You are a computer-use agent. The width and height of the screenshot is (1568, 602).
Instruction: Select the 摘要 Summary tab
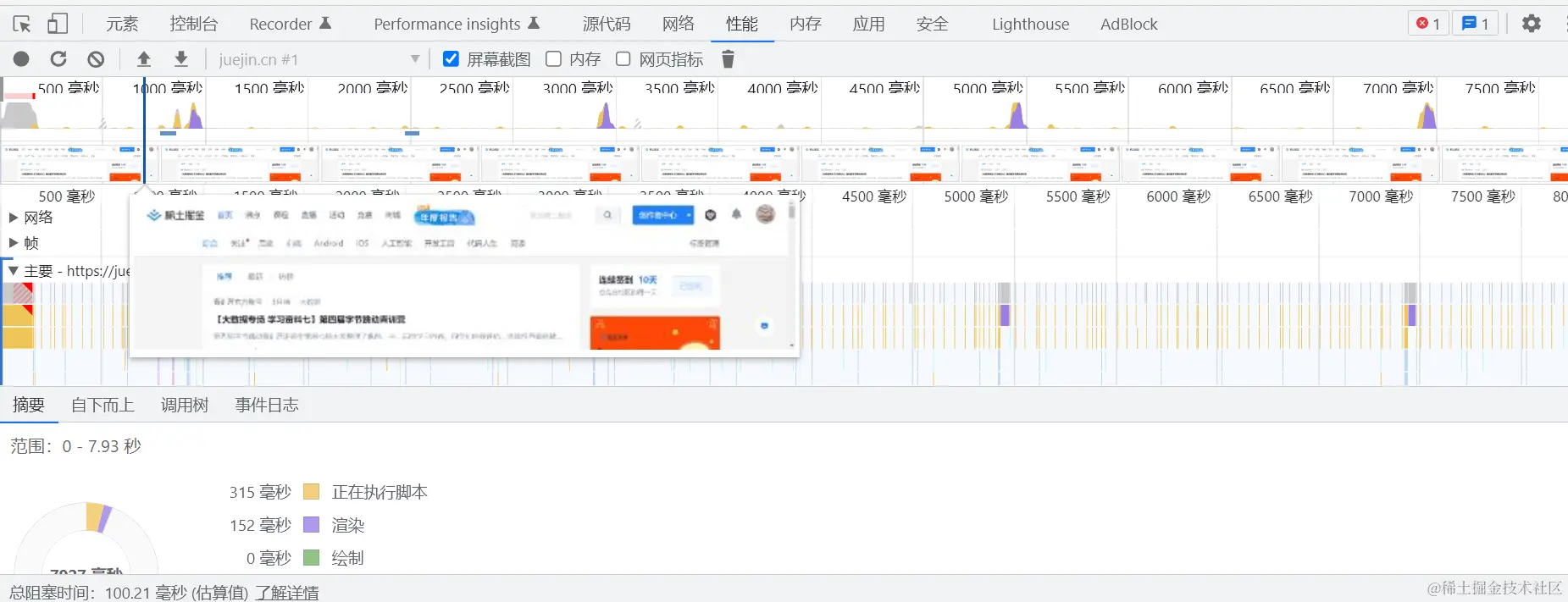[29, 405]
